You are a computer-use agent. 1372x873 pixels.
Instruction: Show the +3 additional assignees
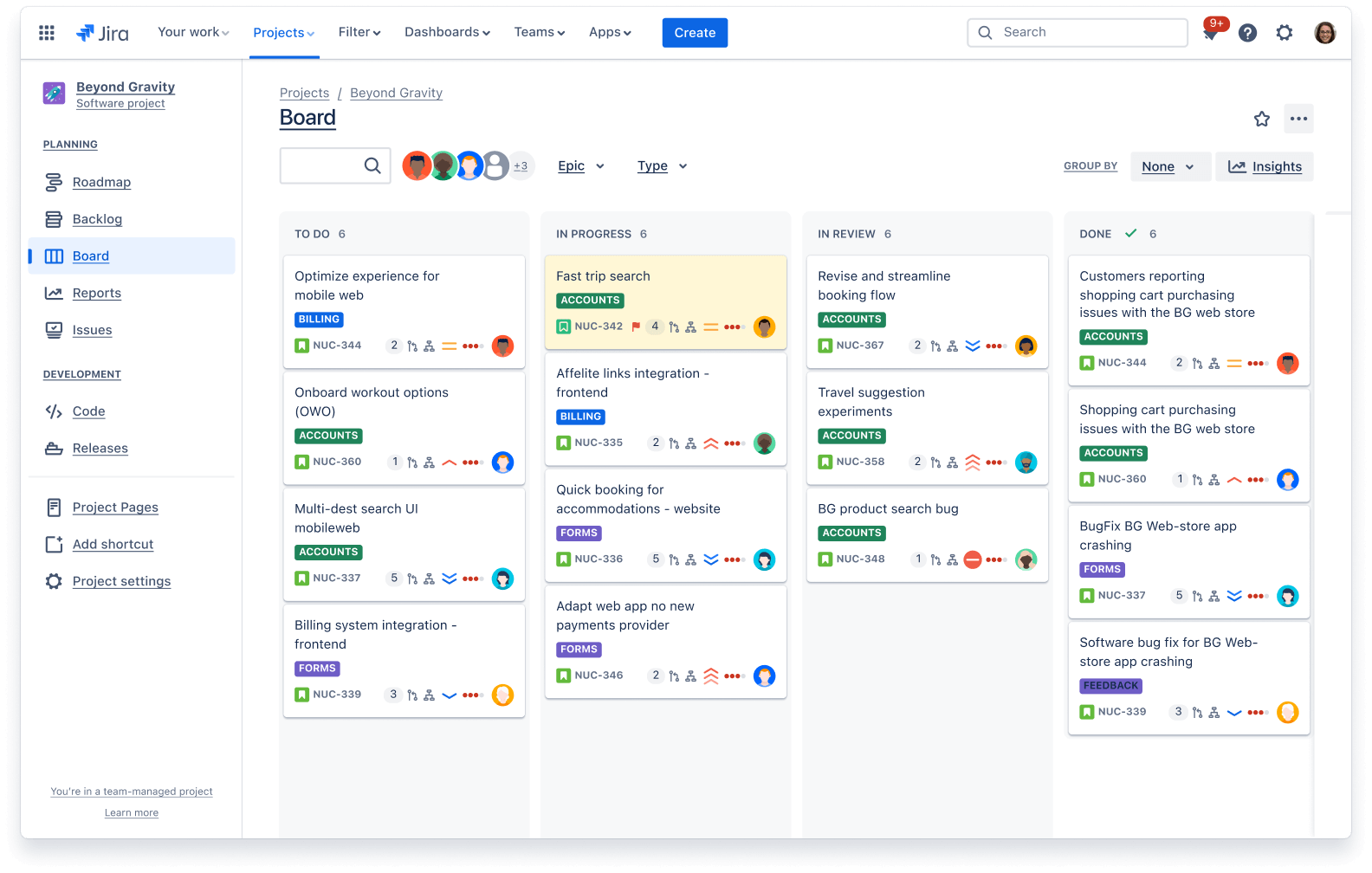pos(521,165)
